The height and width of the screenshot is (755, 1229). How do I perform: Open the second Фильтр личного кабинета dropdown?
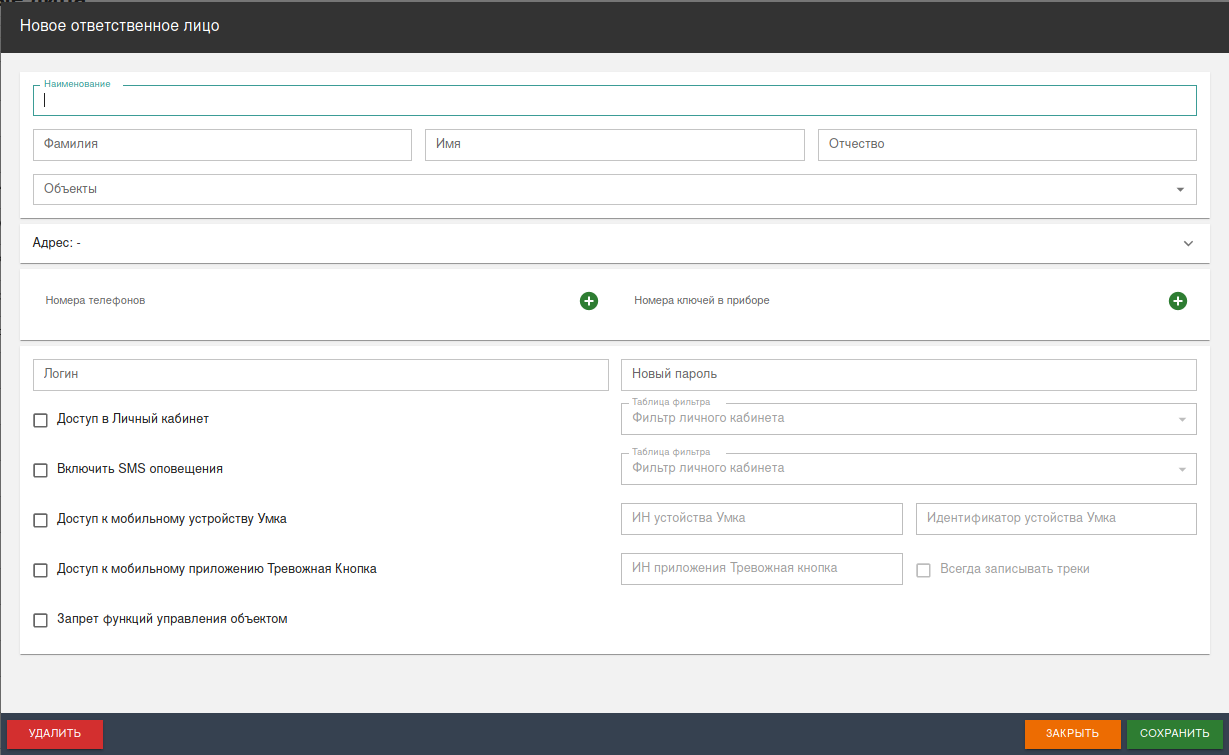pos(909,469)
